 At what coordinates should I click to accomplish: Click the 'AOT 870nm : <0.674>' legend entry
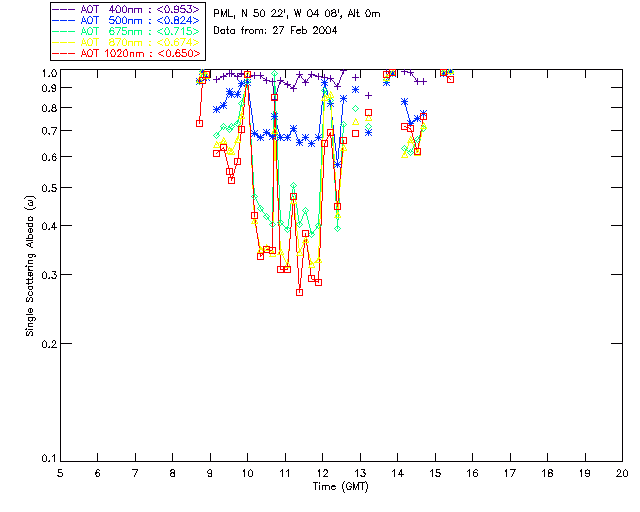(x=128, y=42)
